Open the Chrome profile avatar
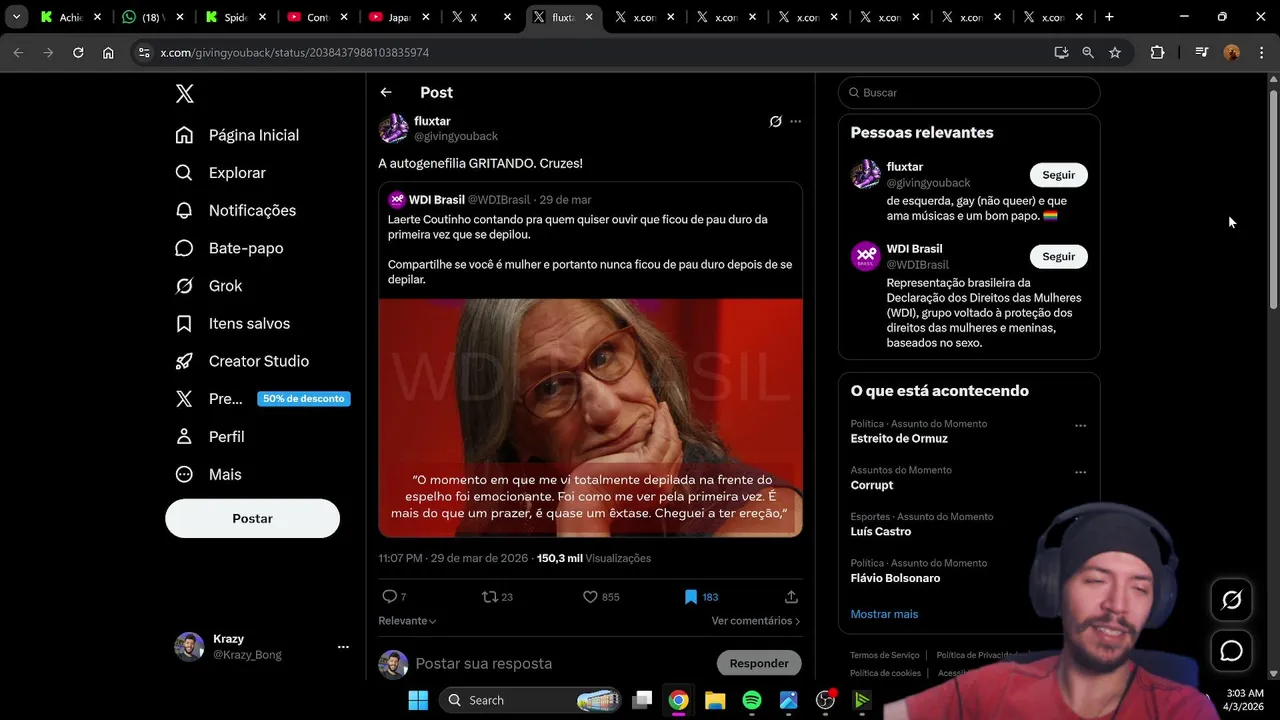1280x720 pixels. [x=1232, y=52]
